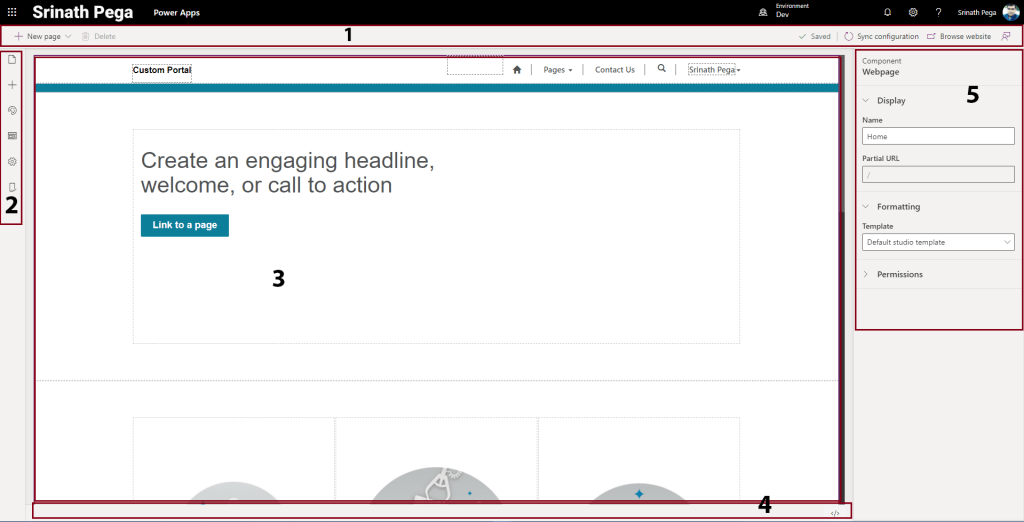
Task: Open the Settings gear in left sidebar
Action: [12, 161]
